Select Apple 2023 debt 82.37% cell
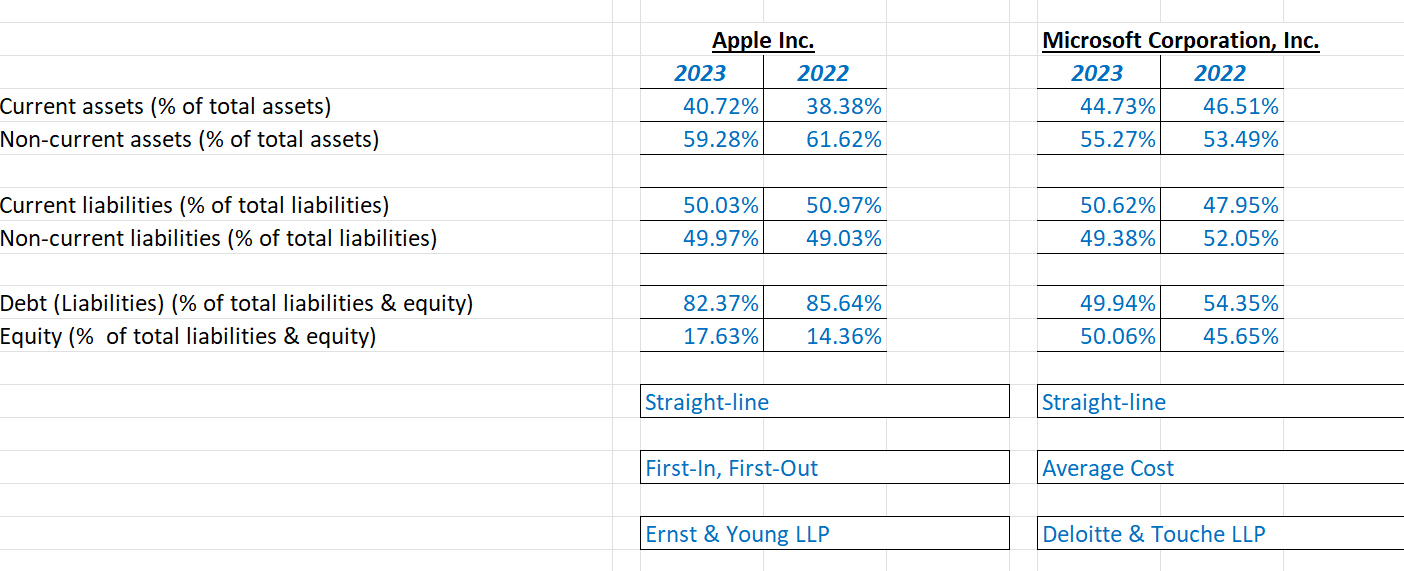 pyautogui.click(x=702, y=303)
